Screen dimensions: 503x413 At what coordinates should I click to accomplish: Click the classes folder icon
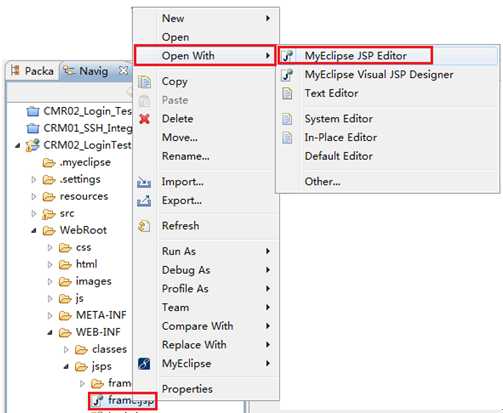81,350
